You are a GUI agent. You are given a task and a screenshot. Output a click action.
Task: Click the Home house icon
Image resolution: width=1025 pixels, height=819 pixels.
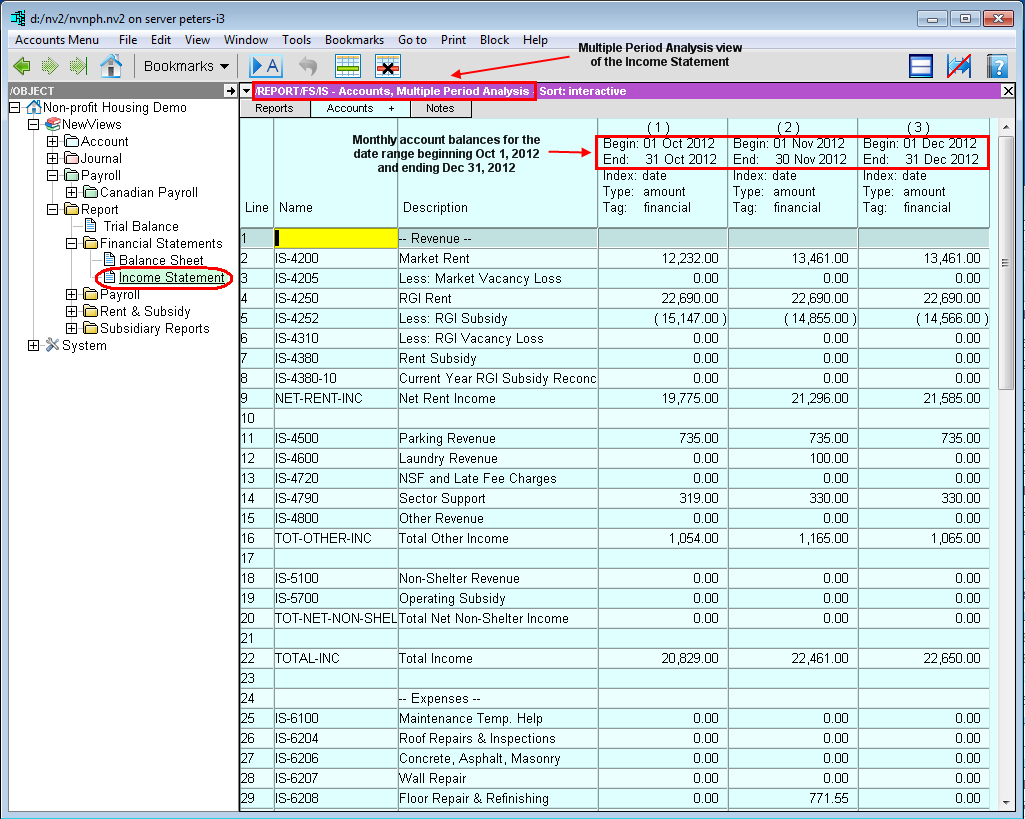111,67
